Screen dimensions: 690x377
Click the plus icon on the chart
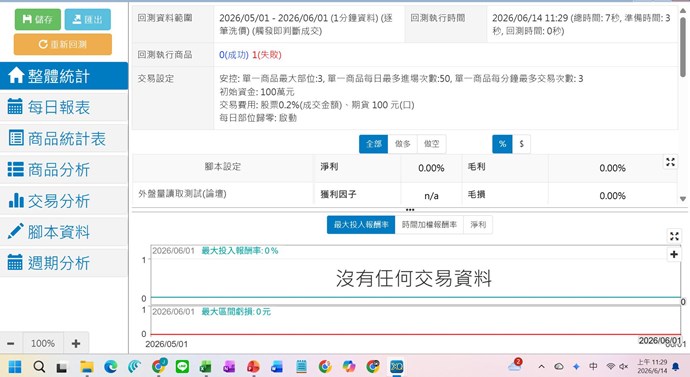[x=674, y=254]
